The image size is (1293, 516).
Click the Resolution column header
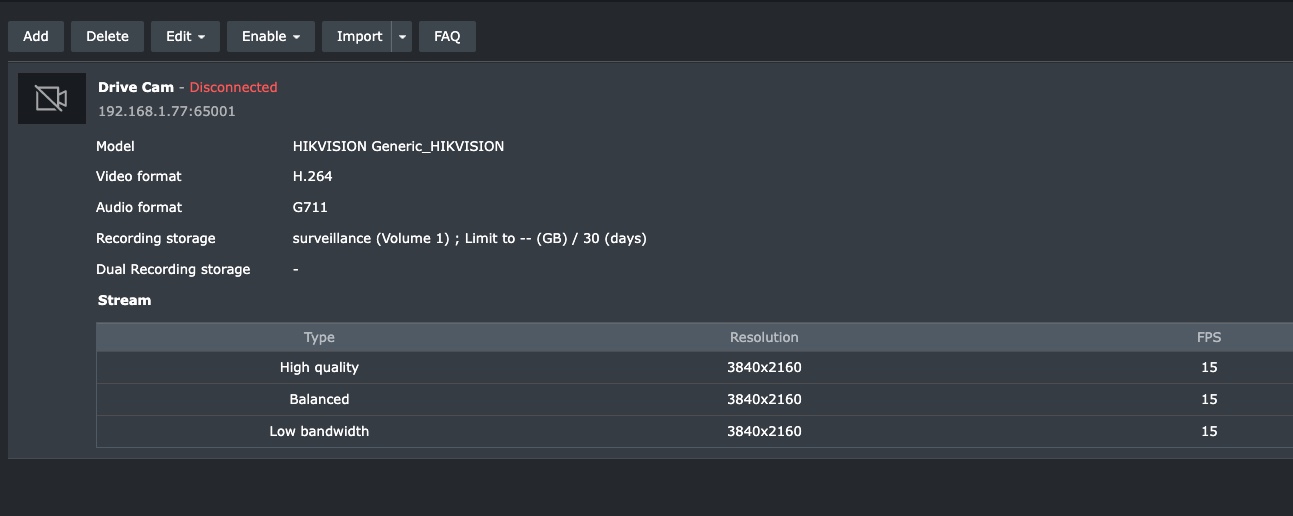pos(764,337)
